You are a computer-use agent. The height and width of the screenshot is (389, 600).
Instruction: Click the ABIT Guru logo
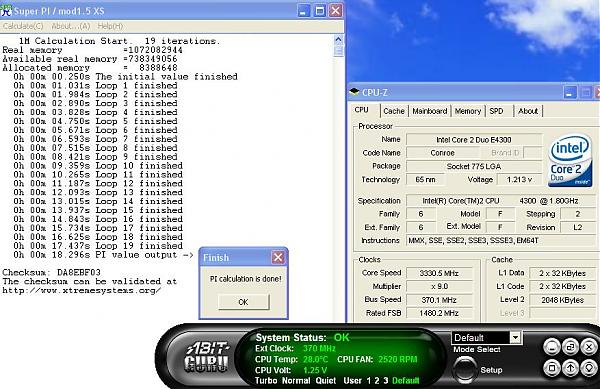(207, 358)
